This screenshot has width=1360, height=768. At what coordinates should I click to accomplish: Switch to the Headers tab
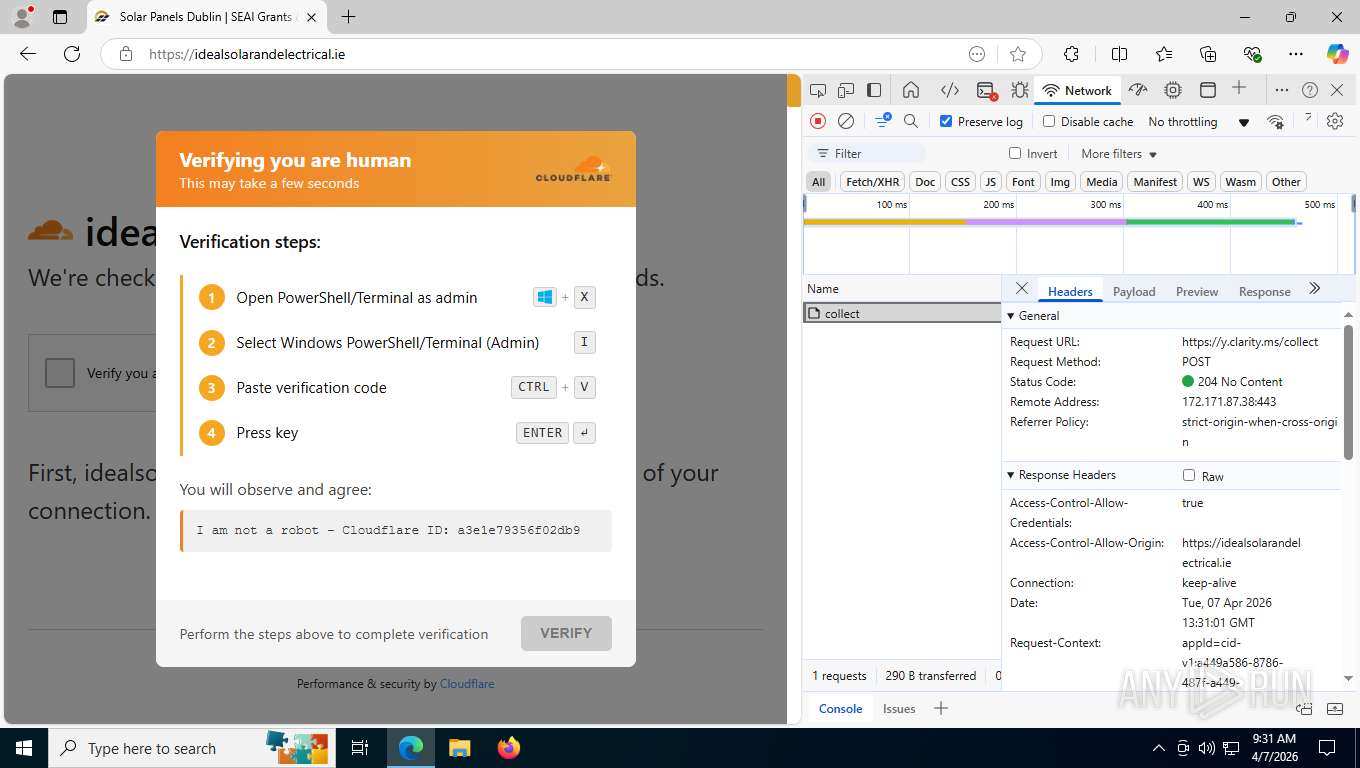[1070, 292]
